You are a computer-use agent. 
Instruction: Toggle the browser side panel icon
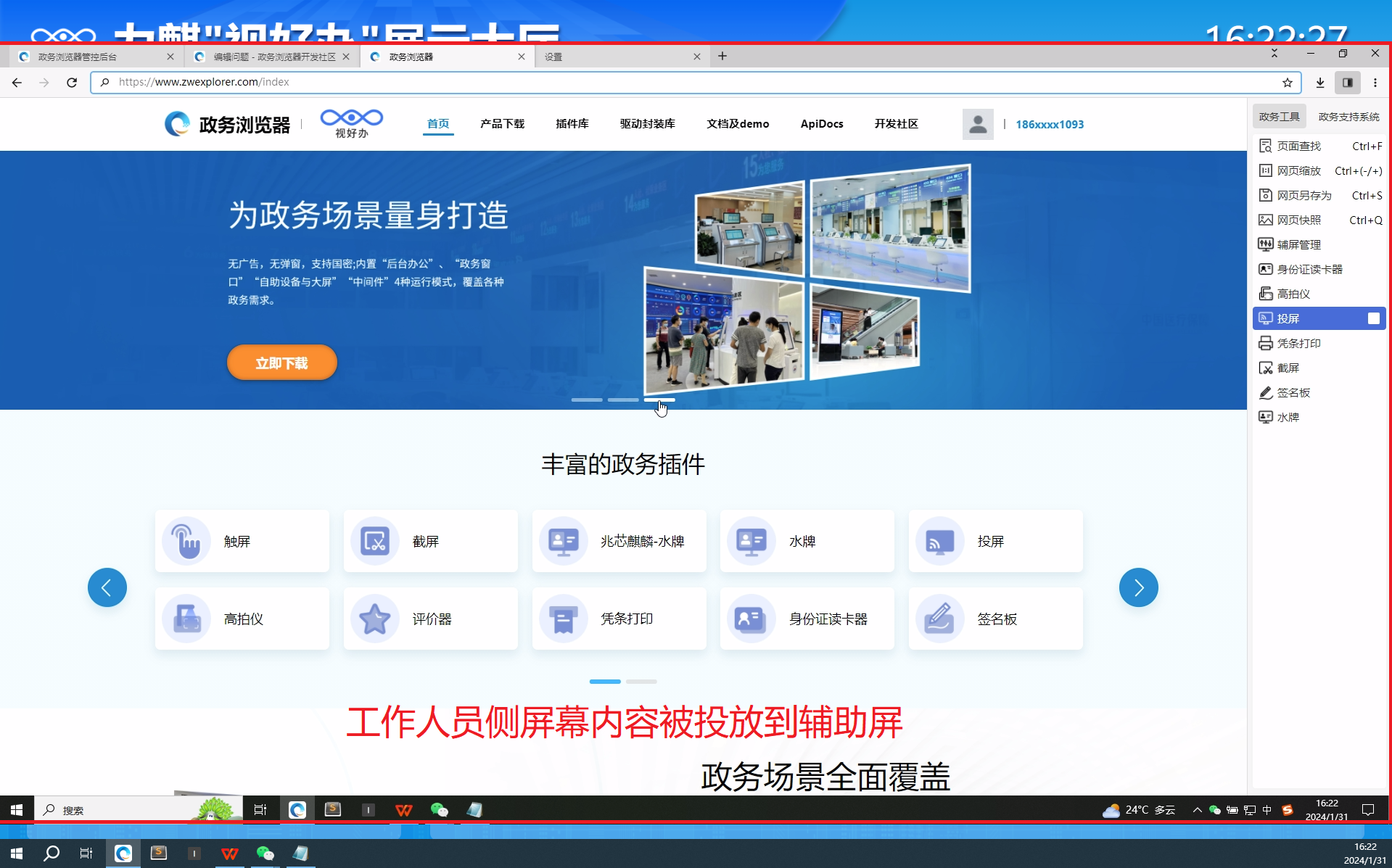pyautogui.click(x=1348, y=83)
